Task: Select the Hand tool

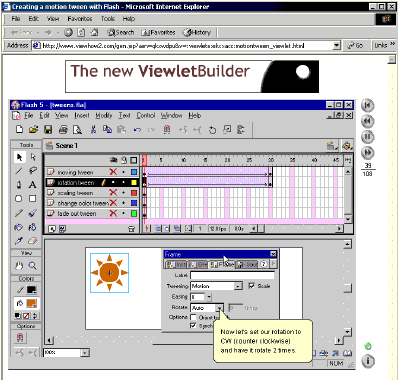Action: click(19, 265)
